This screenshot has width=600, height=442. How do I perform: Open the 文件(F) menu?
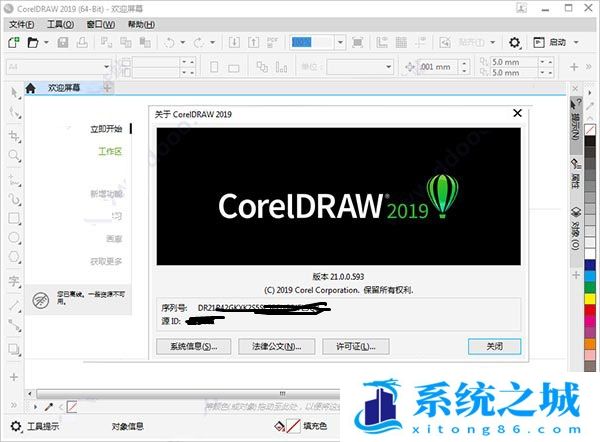click(22, 24)
